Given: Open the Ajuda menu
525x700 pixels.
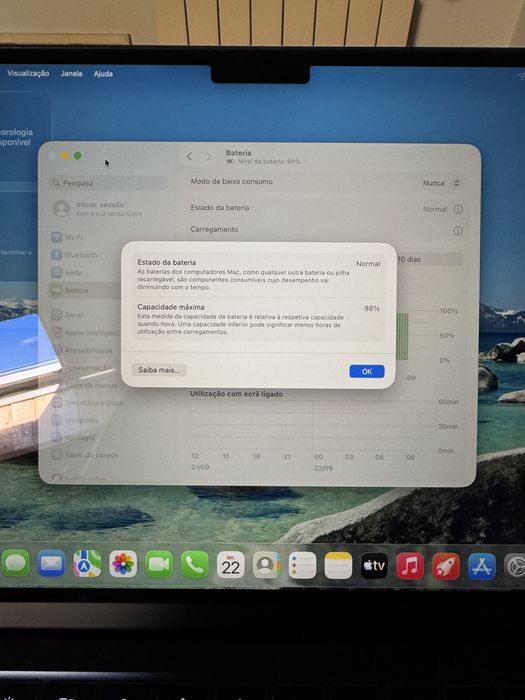Looking at the screenshot, I should click(x=103, y=74).
